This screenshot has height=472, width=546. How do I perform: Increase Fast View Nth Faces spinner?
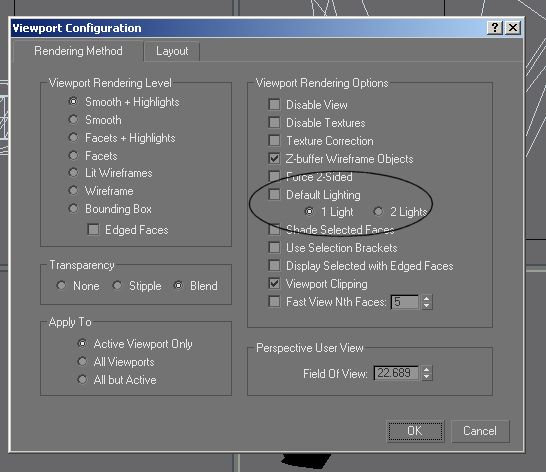tap(427, 298)
